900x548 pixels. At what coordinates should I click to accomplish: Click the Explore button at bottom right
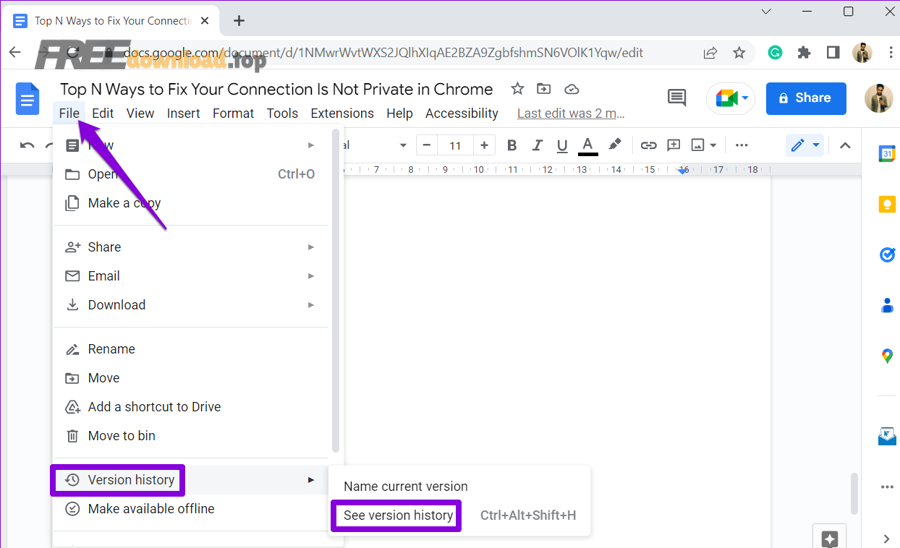point(829,538)
